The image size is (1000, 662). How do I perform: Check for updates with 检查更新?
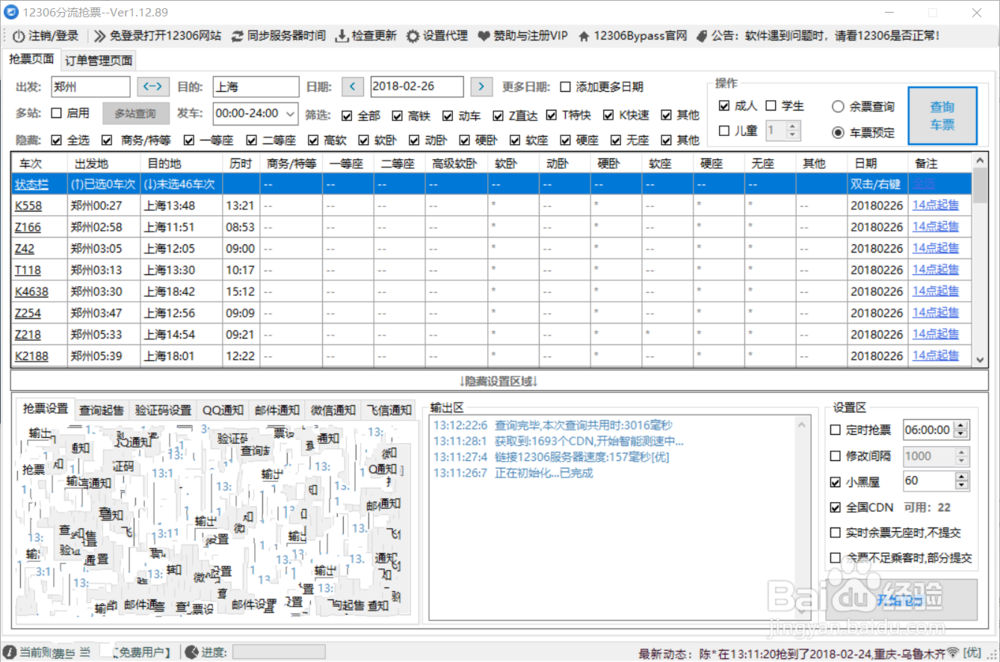[x=366, y=36]
